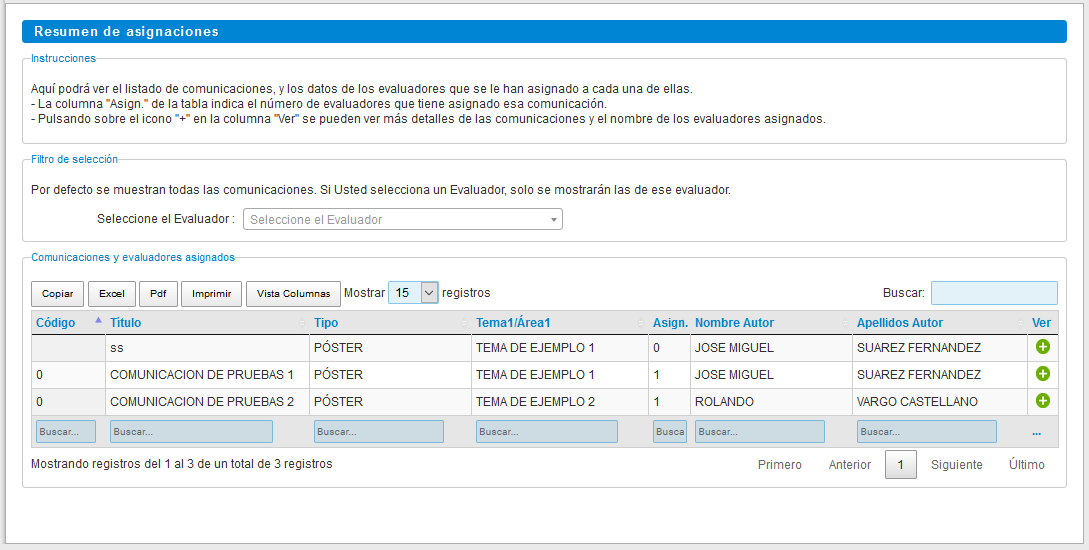Export table with Excel button

(111, 294)
